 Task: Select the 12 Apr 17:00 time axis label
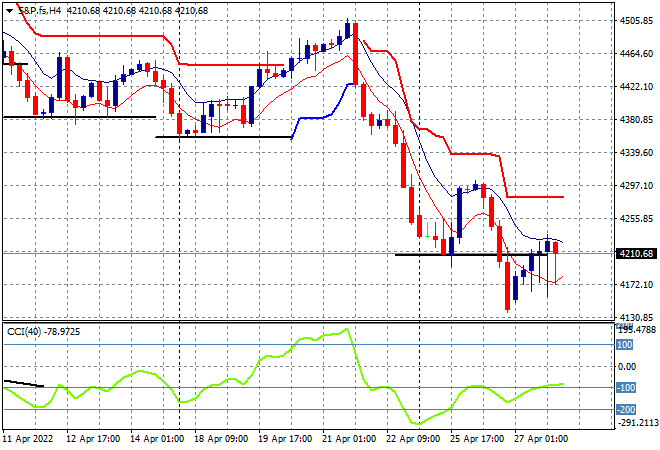point(93,439)
